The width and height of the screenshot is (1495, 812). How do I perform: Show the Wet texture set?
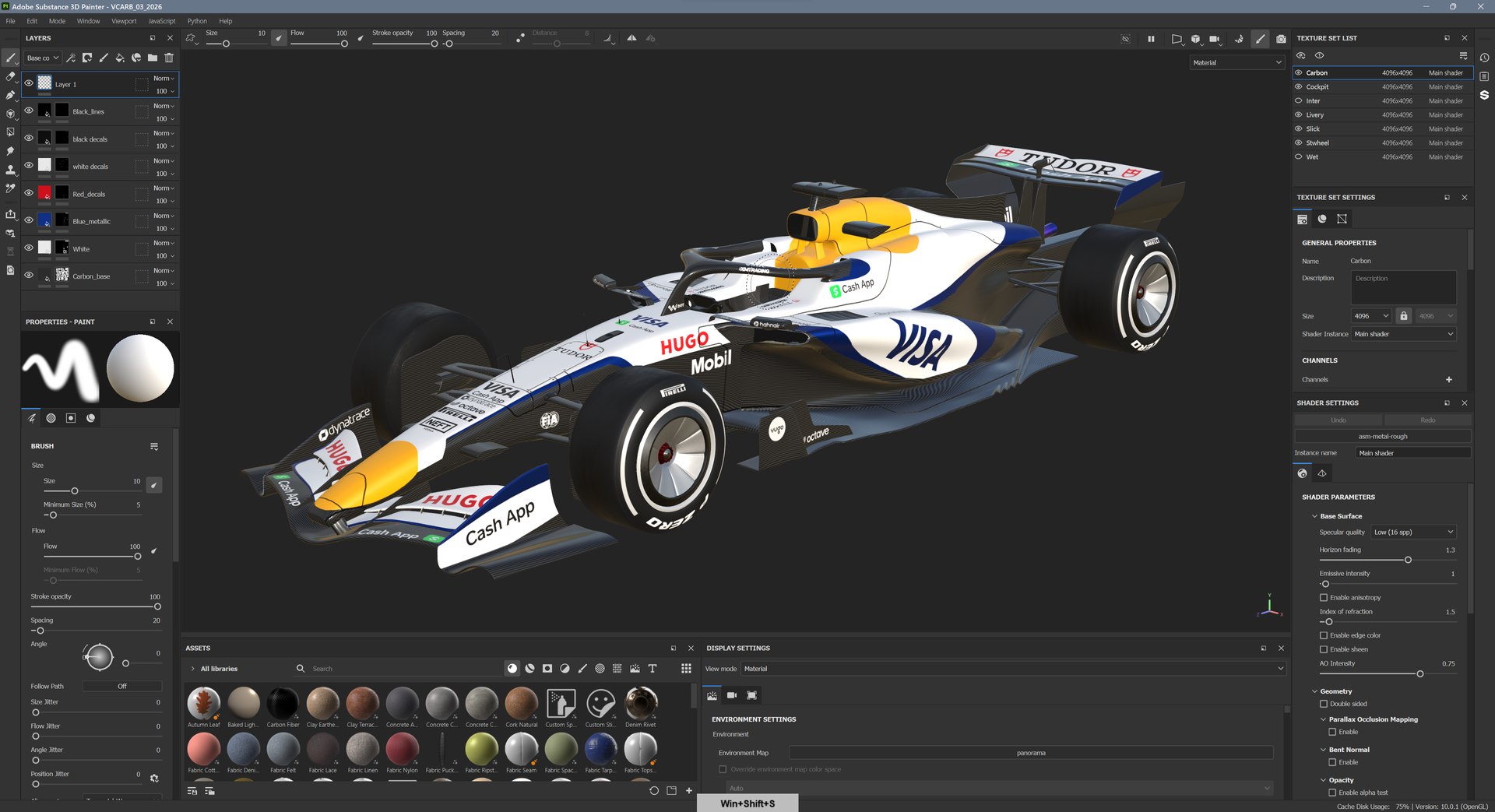[x=1298, y=156]
